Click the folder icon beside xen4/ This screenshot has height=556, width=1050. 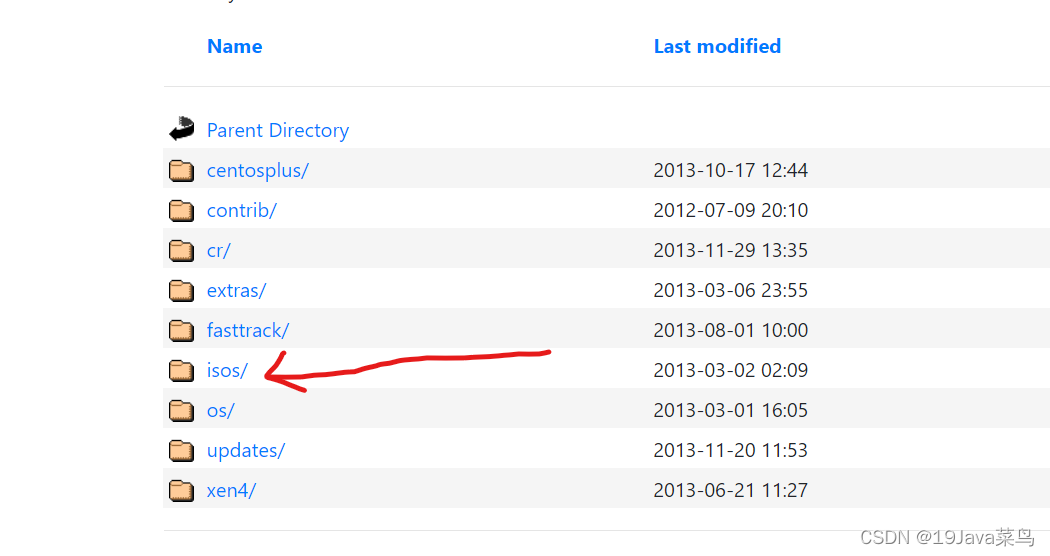[181, 490]
